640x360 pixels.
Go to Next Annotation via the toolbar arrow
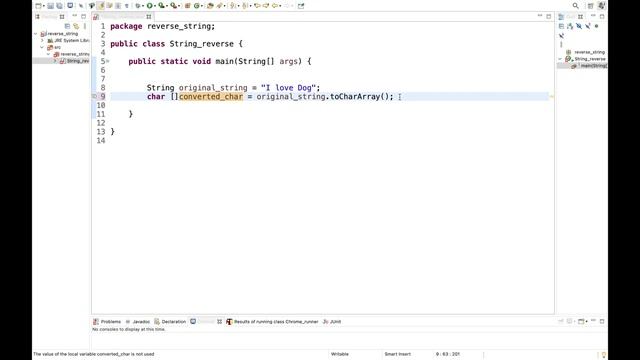click(x=233, y=6)
